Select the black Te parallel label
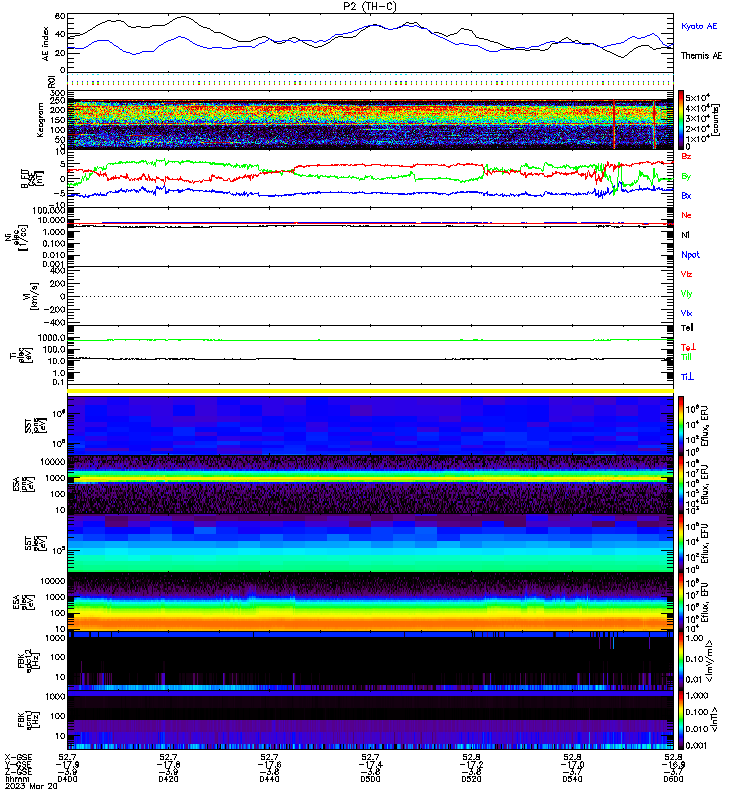The width and height of the screenshot is (750, 800). coord(687,328)
